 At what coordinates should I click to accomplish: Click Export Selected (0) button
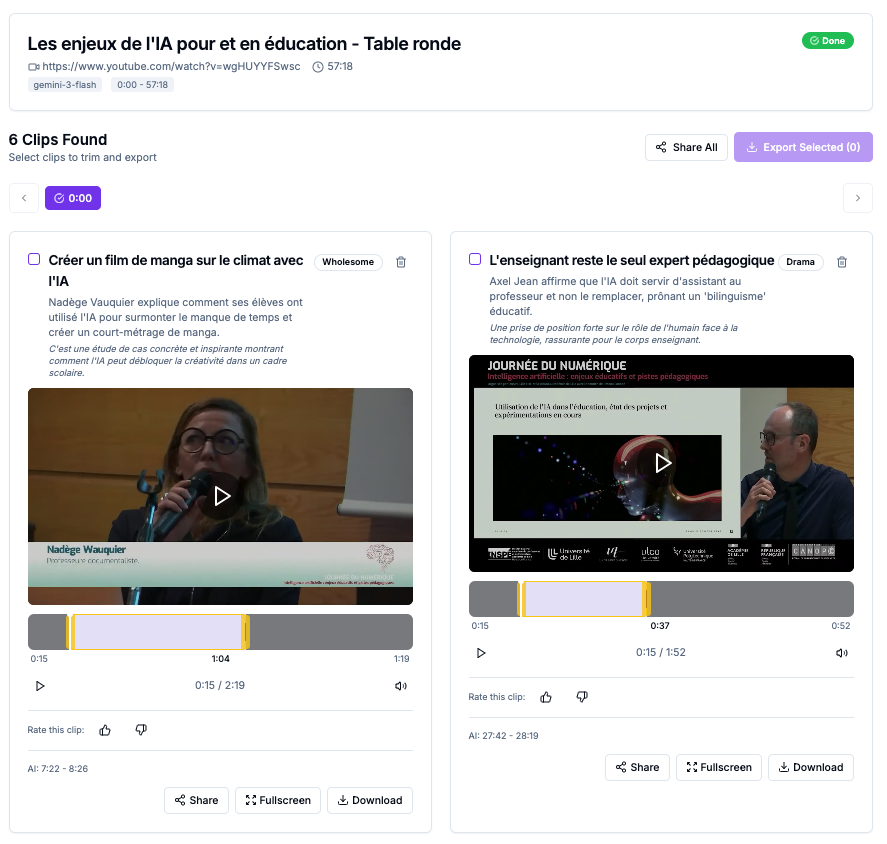[803, 148]
